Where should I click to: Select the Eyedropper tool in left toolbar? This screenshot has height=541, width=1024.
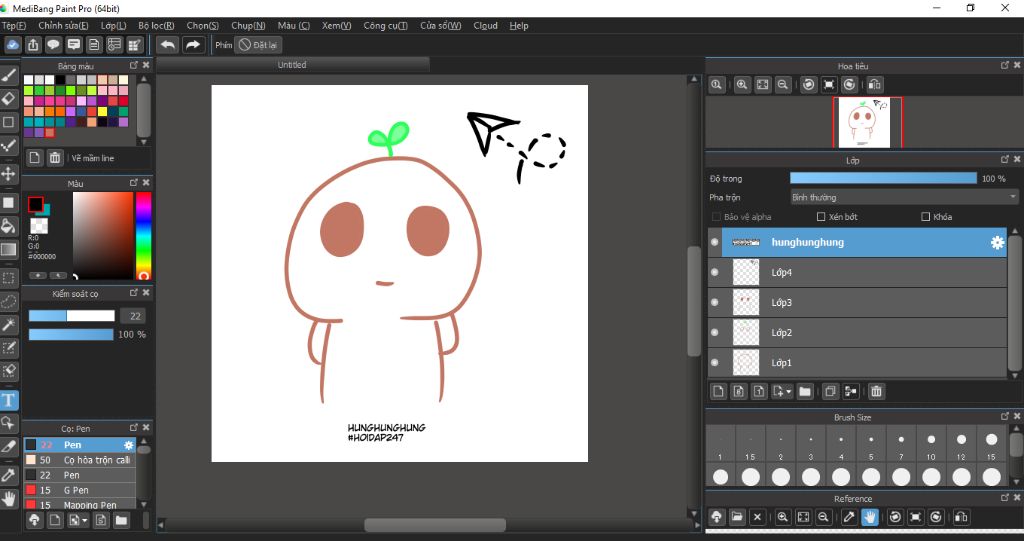pos(8,475)
